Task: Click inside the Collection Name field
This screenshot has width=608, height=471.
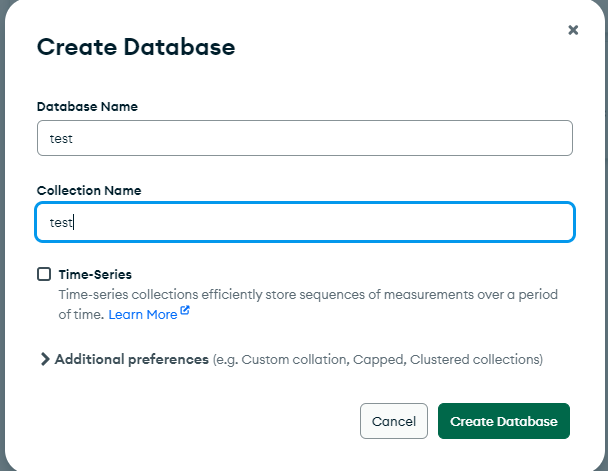Action: point(304,223)
